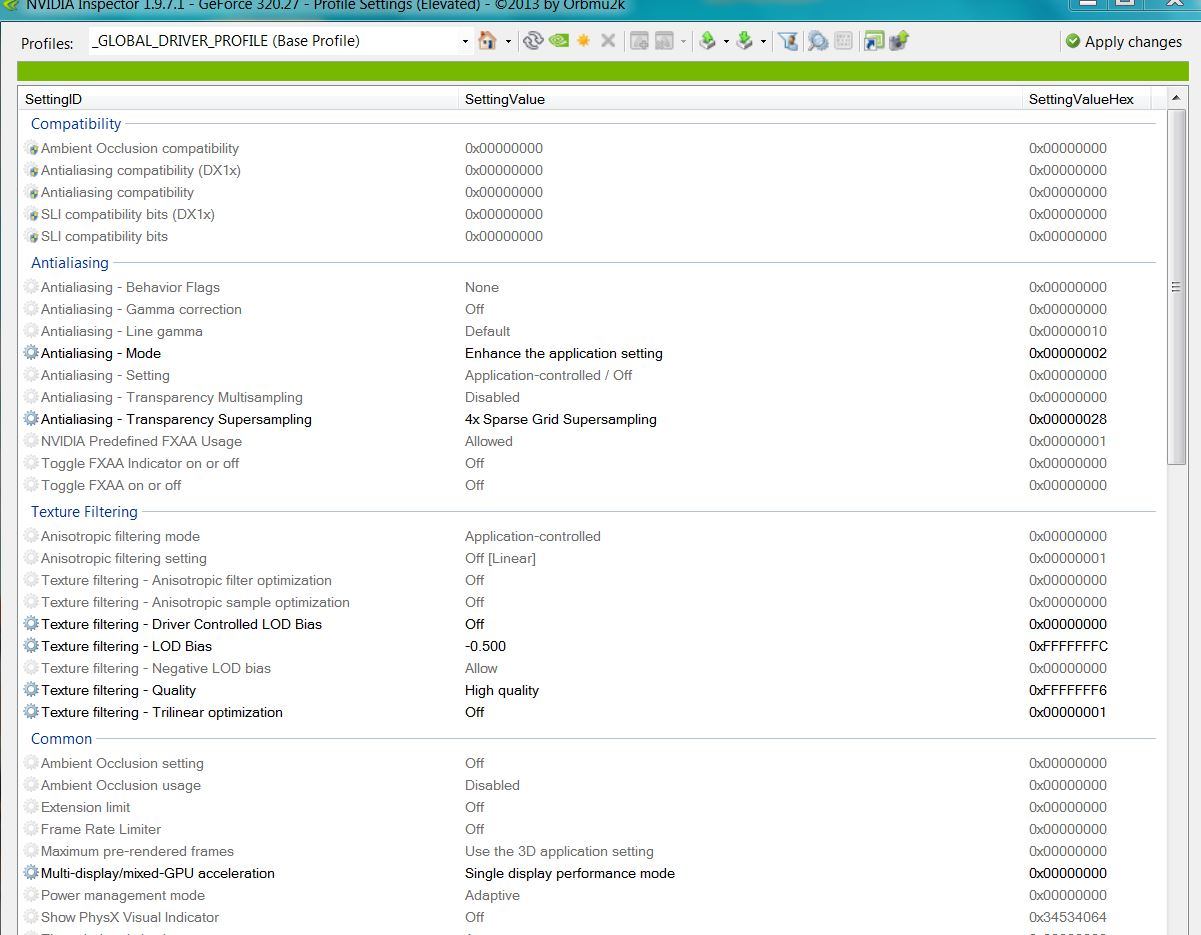This screenshot has height=935, width=1201.
Task: Click the refresh profile settings icon
Action: [x=533, y=41]
